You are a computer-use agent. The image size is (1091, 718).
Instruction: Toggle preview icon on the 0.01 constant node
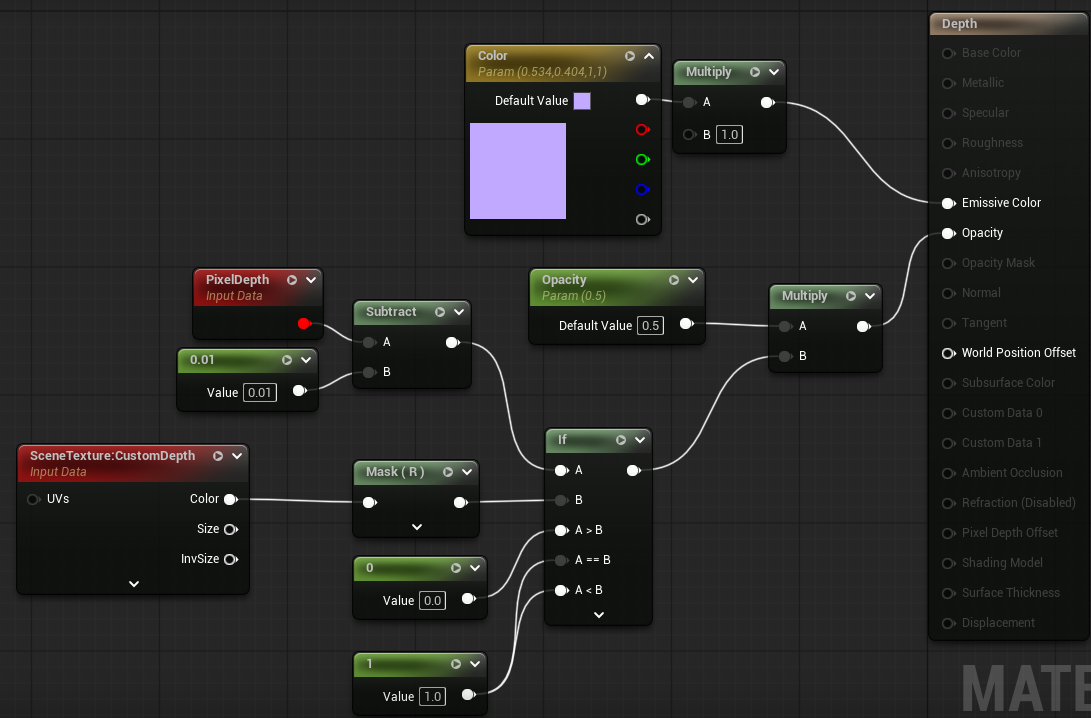coord(287,360)
